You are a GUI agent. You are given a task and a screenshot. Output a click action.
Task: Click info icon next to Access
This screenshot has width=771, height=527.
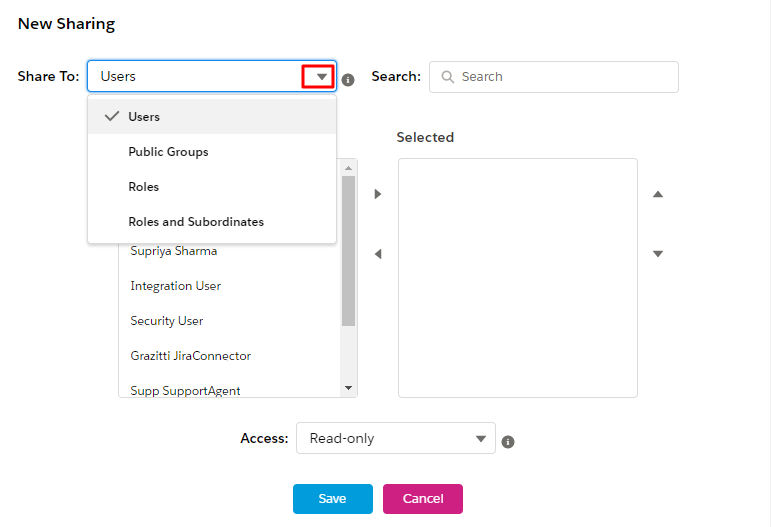[508, 442]
